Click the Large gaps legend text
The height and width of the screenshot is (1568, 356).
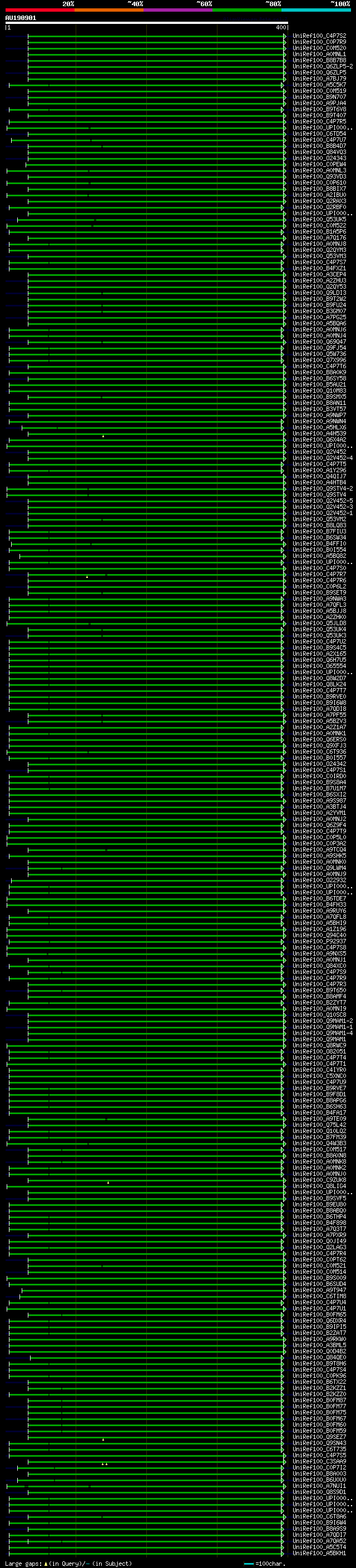click(x=23, y=1563)
